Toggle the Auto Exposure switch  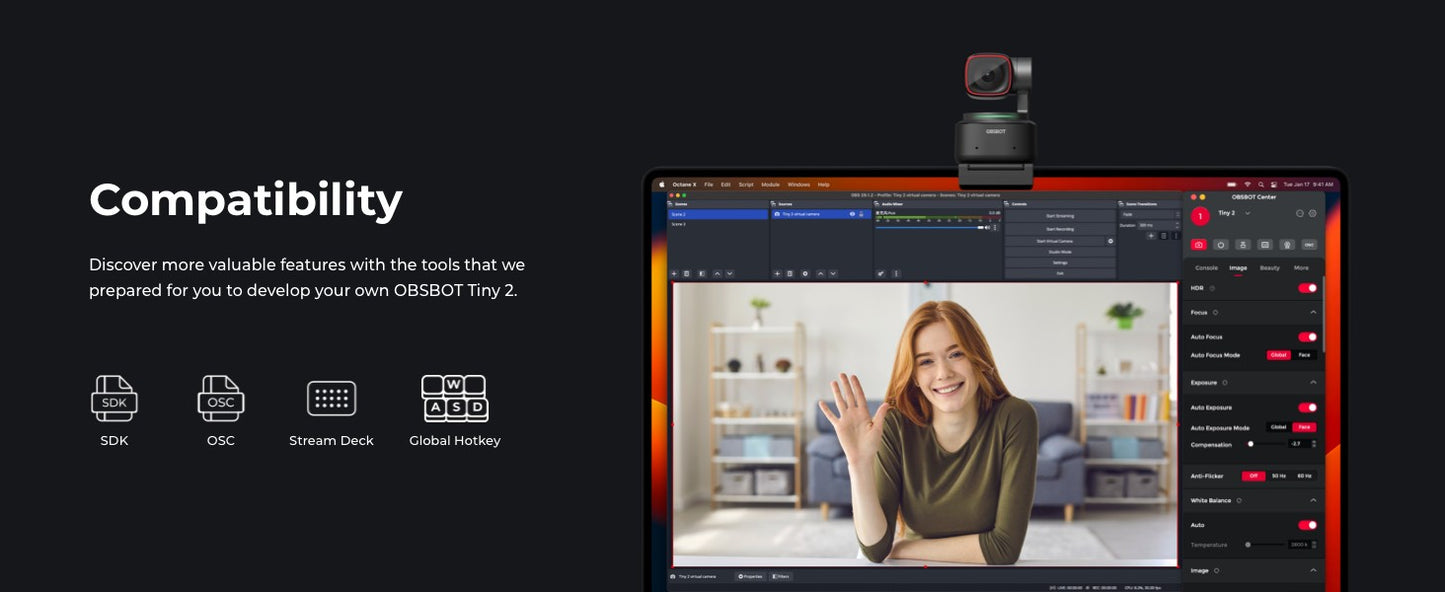point(1307,408)
